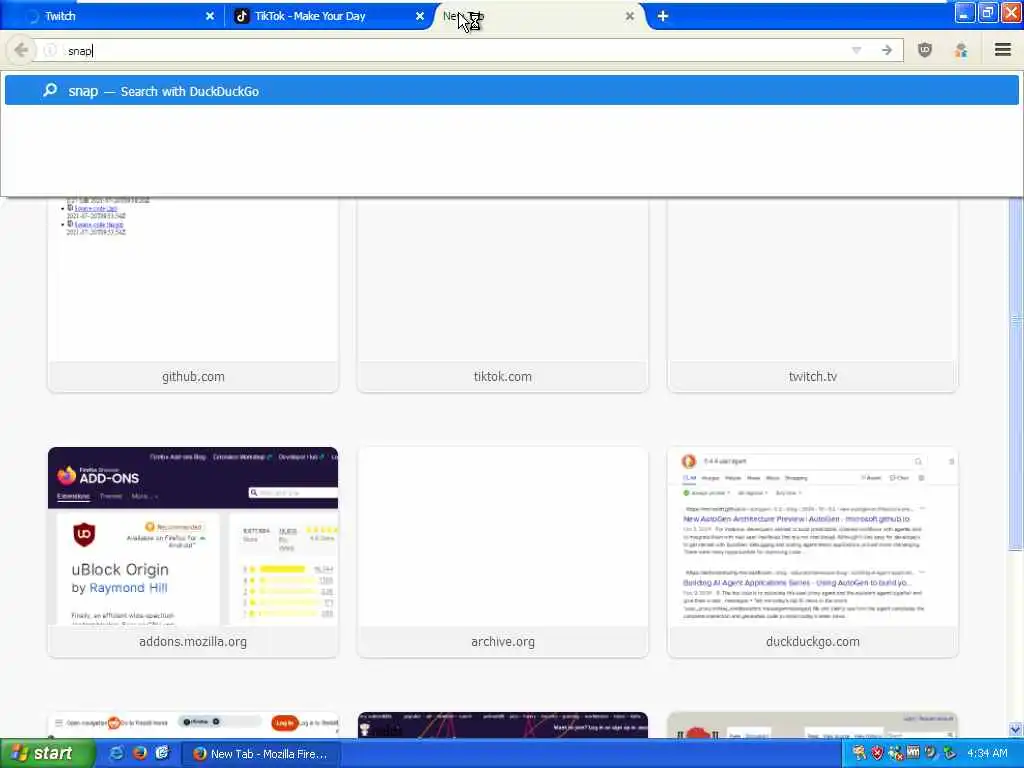Close the Twitch tab
The image size is (1024, 768).
pos(210,16)
